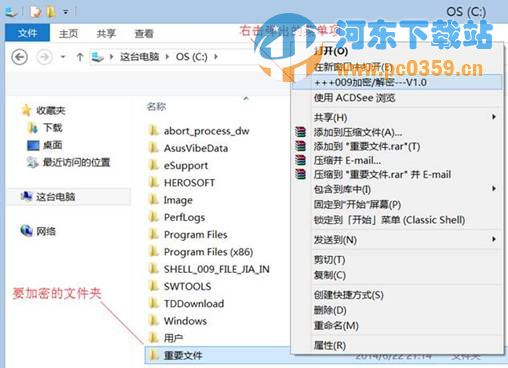The height and width of the screenshot is (368, 508).
Task: Select the Image folder icon
Action: [153, 200]
